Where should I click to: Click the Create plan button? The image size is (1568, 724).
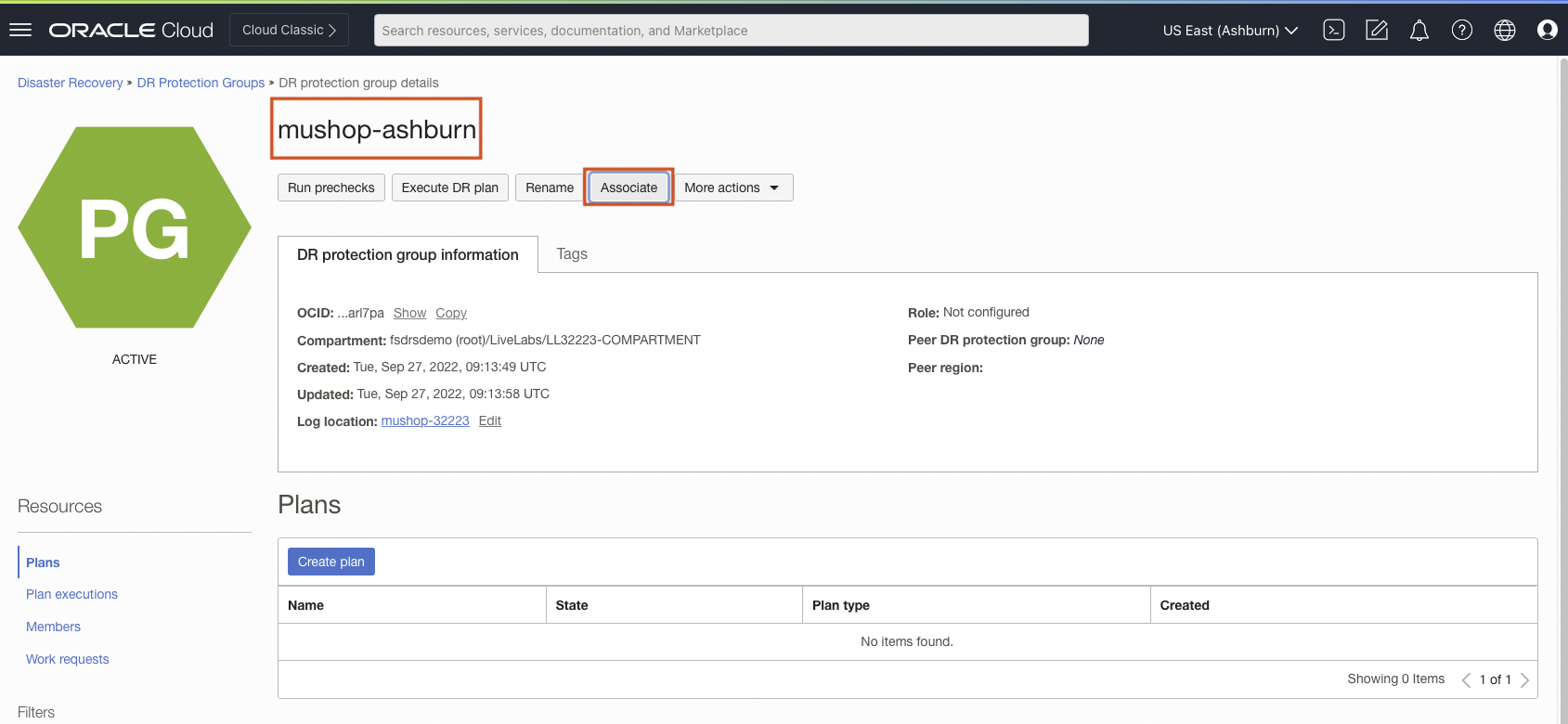point(330,562)
